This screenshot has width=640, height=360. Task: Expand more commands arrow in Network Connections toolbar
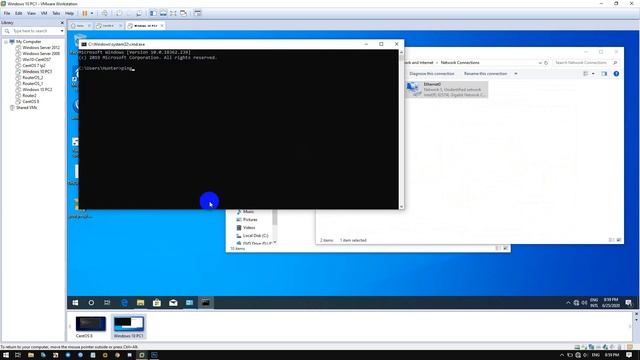click(516, 74)
